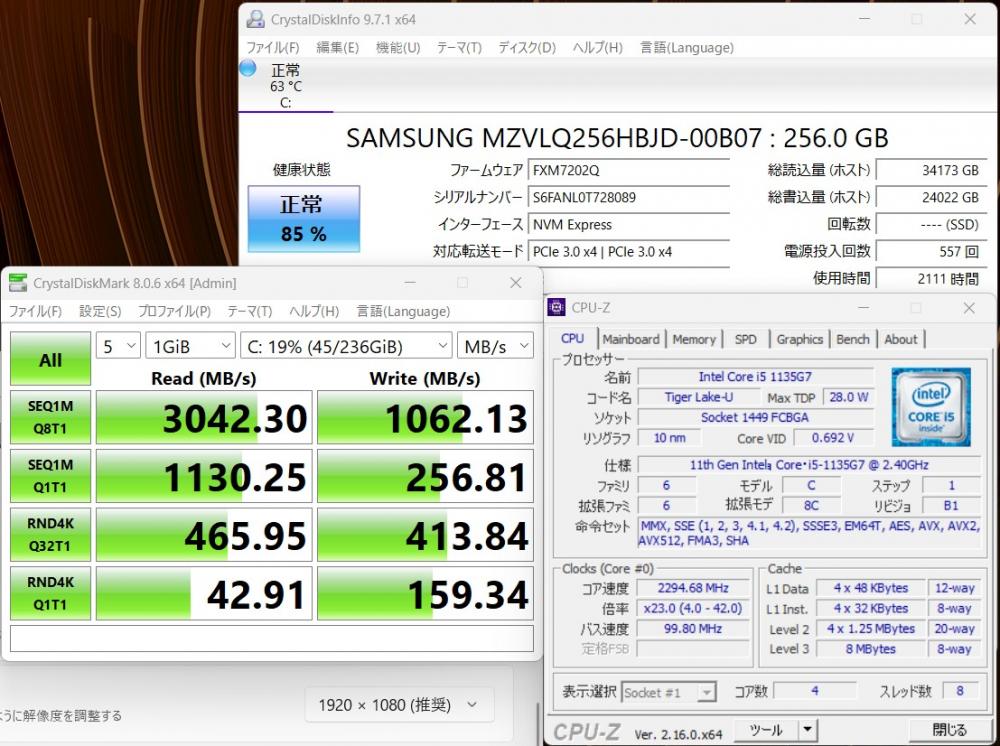Image resolution: width=1000 pixels, height=746 pixels.
Task: Open 機能(U) menu in CrystalDiskInfo
Action: coord(397,47)
